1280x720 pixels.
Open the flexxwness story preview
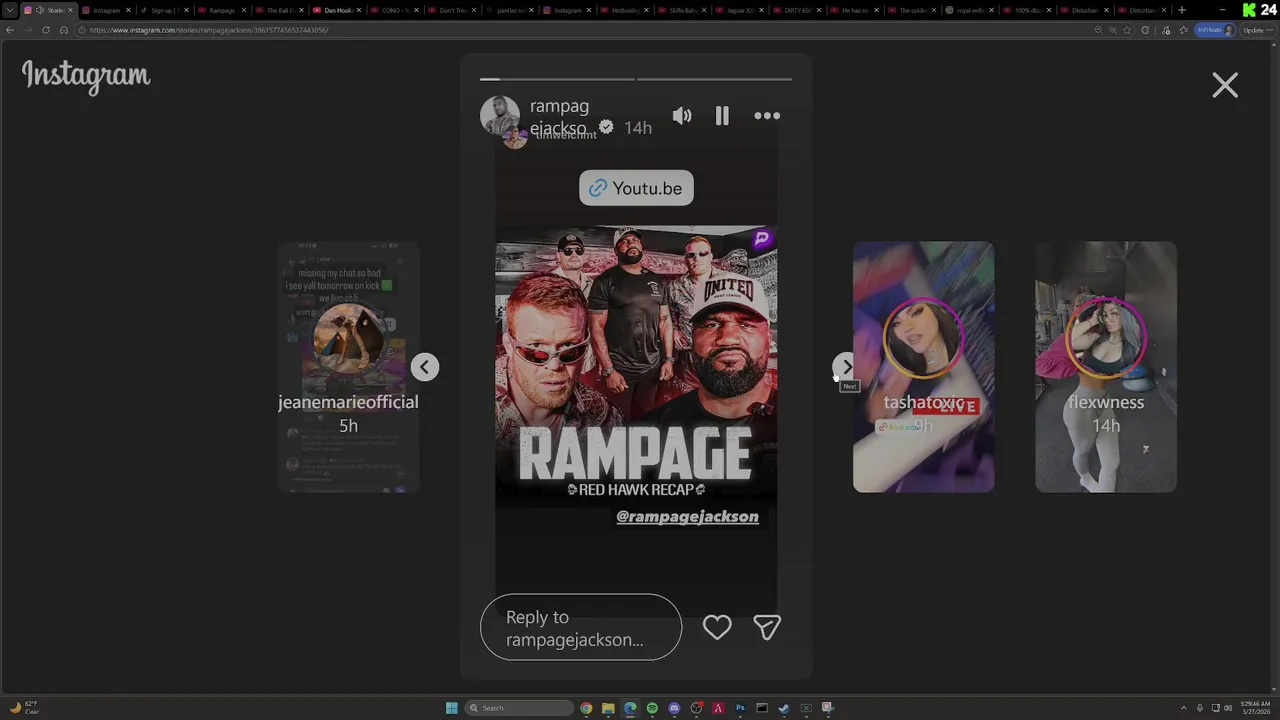tap(1106, 367)
